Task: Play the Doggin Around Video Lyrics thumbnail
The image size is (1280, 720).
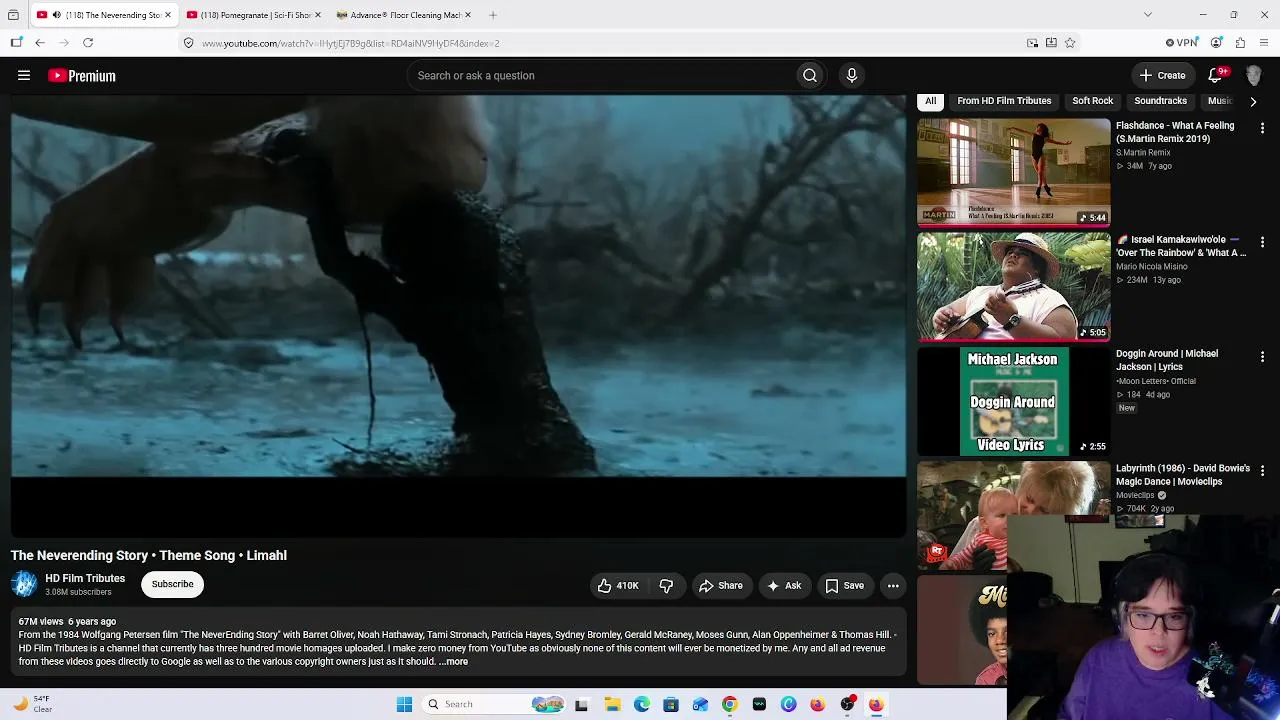Action: click(x=1014, y=401)
